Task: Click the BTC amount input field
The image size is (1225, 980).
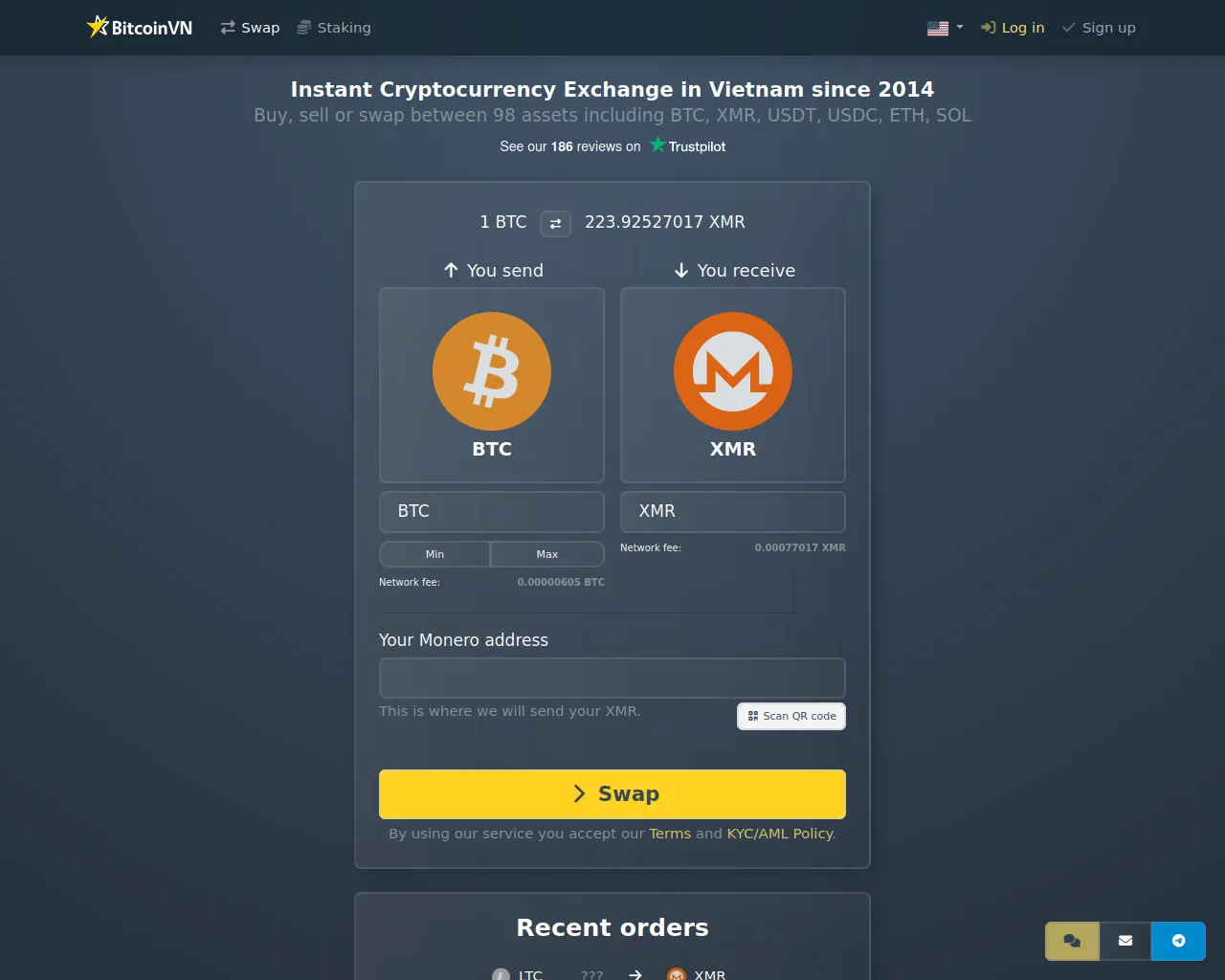Action: tap(492, 512)
